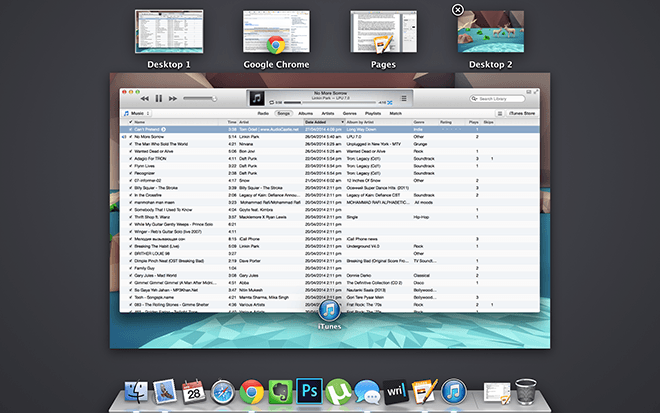The width and height of the screenshot is (660, 413).
Task: Click the iTunes badge below the window
Action: (x=330, y=311)
